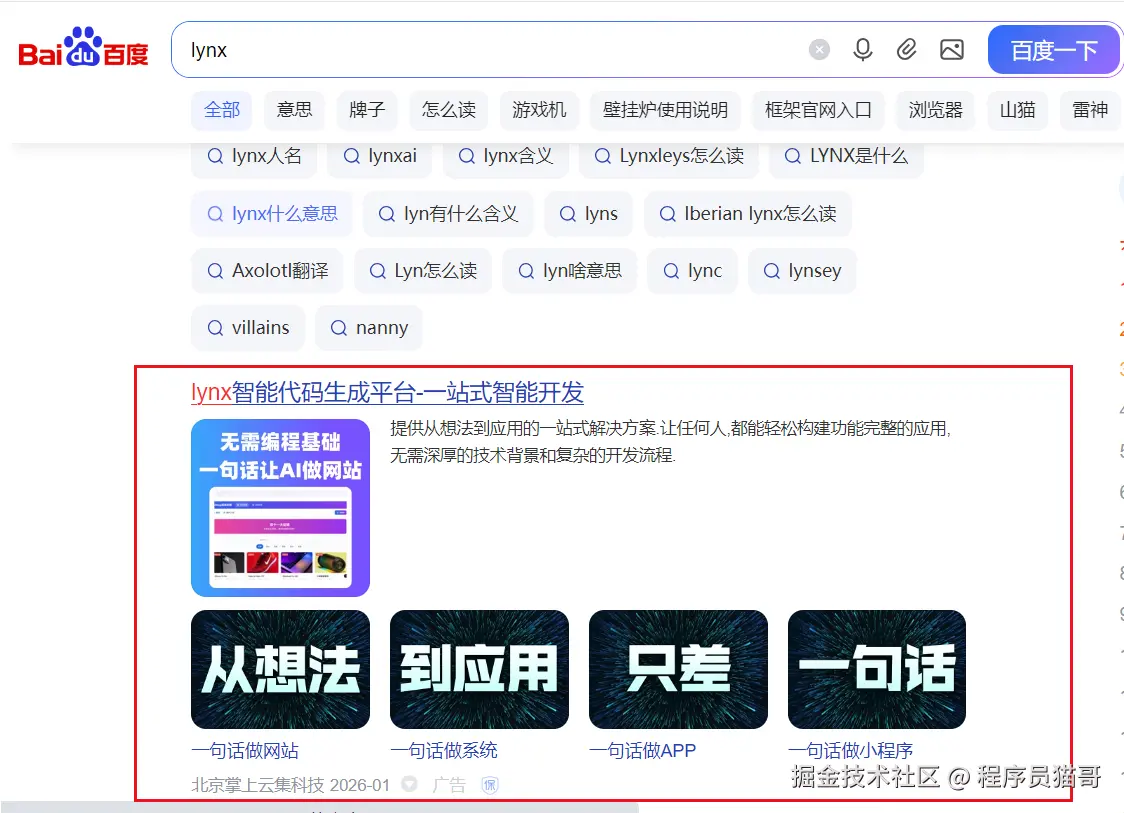Search related term lynxai
1124x813 pixels.
[x=379, y=156]
